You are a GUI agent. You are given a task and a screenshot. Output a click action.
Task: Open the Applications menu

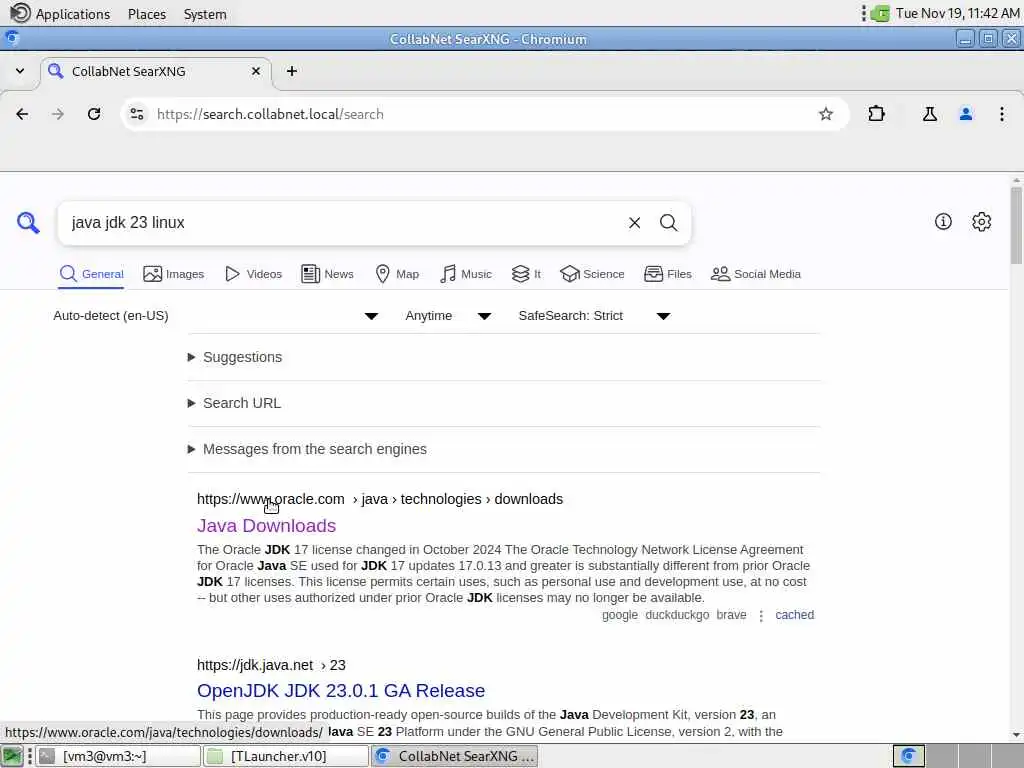click(x=60, y=14)
